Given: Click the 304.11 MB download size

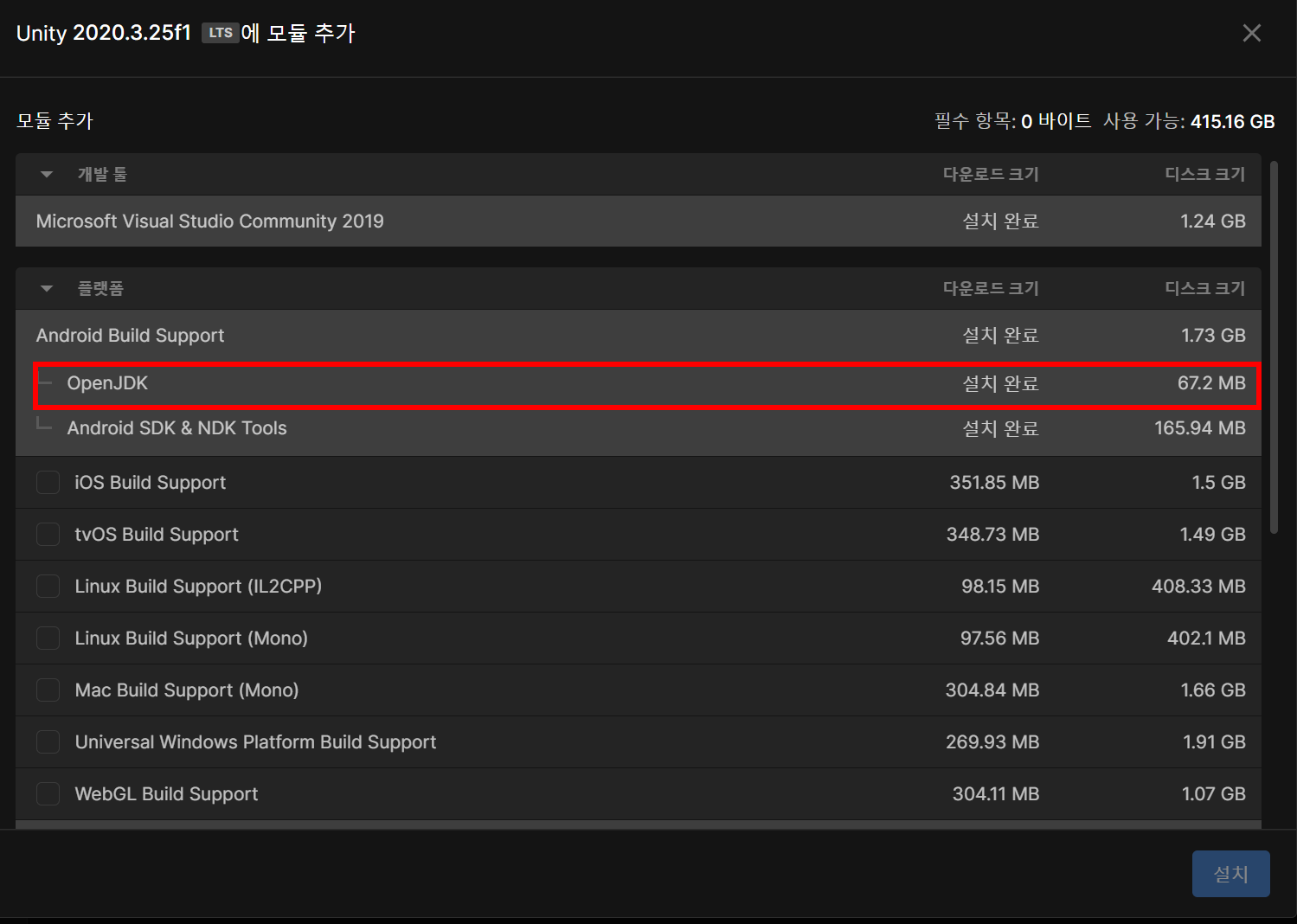Looking at the screenshot, I should click(x=996, y=794).
